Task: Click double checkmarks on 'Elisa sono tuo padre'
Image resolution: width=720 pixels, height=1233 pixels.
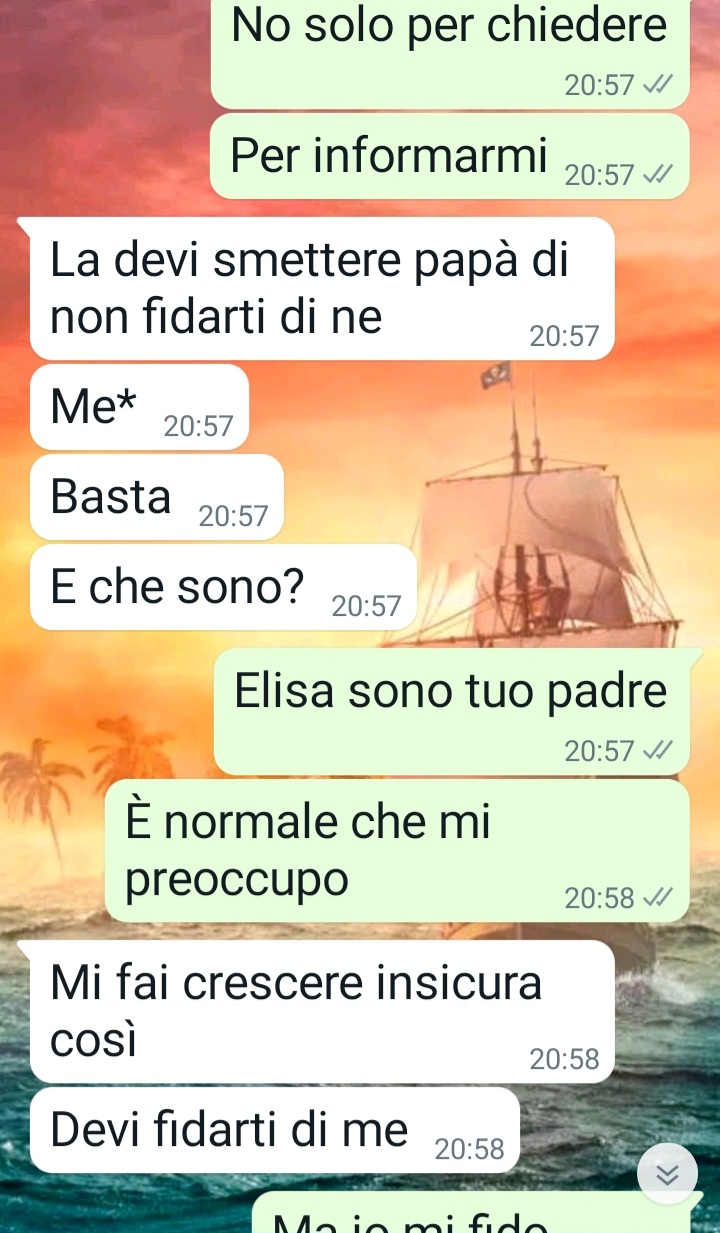Action: tap(656, 751)
